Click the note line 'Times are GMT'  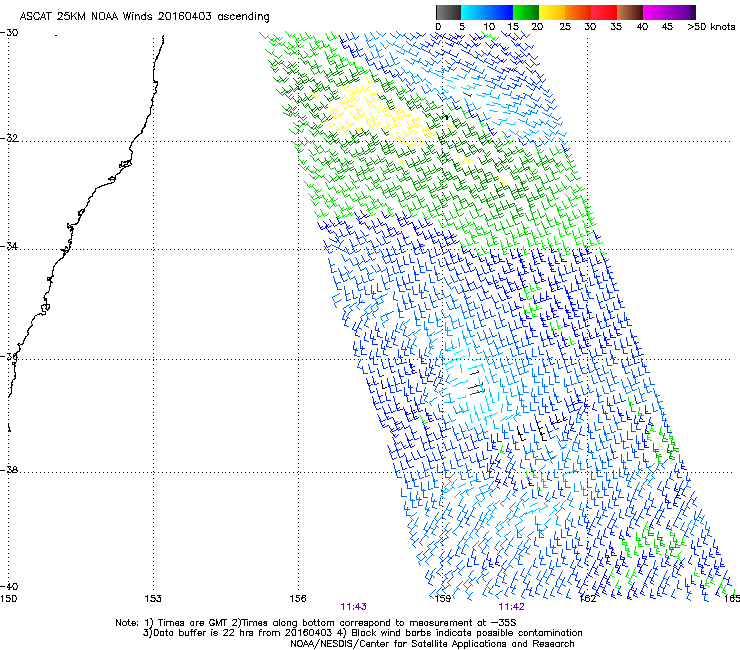193,623
